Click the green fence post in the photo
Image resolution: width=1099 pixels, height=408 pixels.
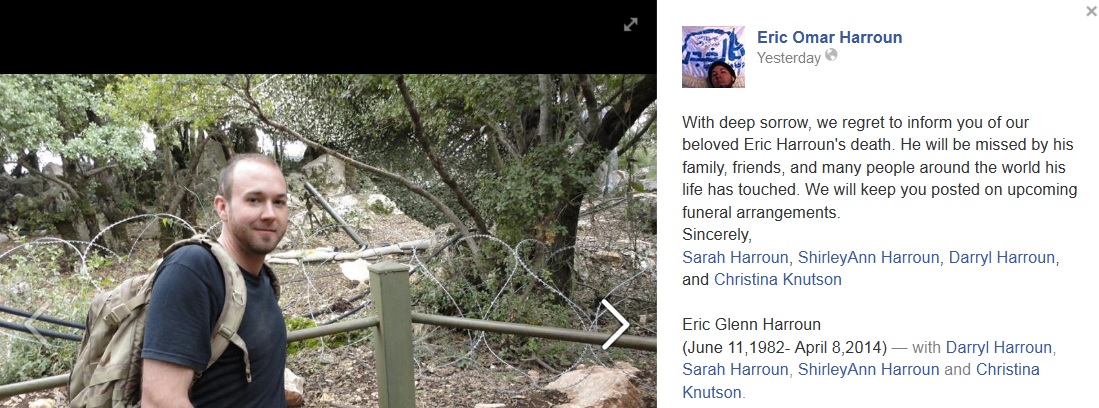tap(392, 334)
